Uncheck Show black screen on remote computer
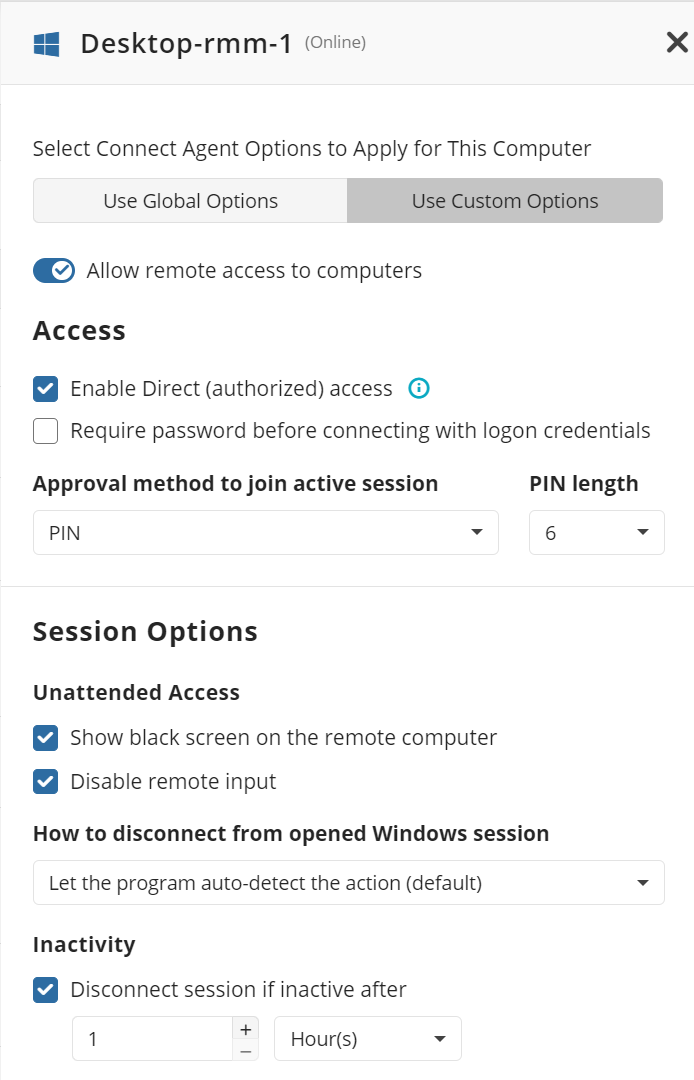694x1080 pixels. click(45, 737)
